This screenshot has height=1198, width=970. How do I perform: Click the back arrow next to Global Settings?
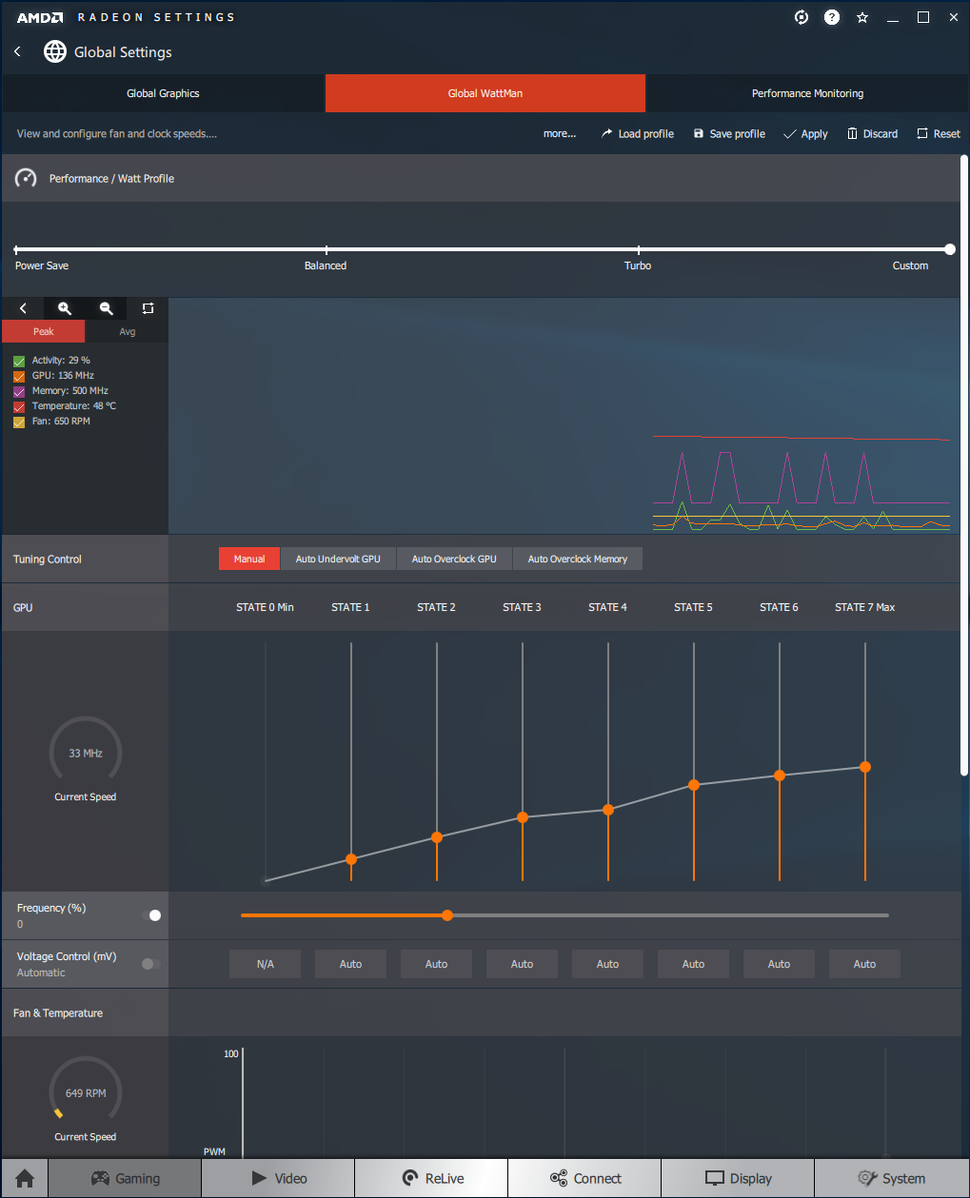17,51
